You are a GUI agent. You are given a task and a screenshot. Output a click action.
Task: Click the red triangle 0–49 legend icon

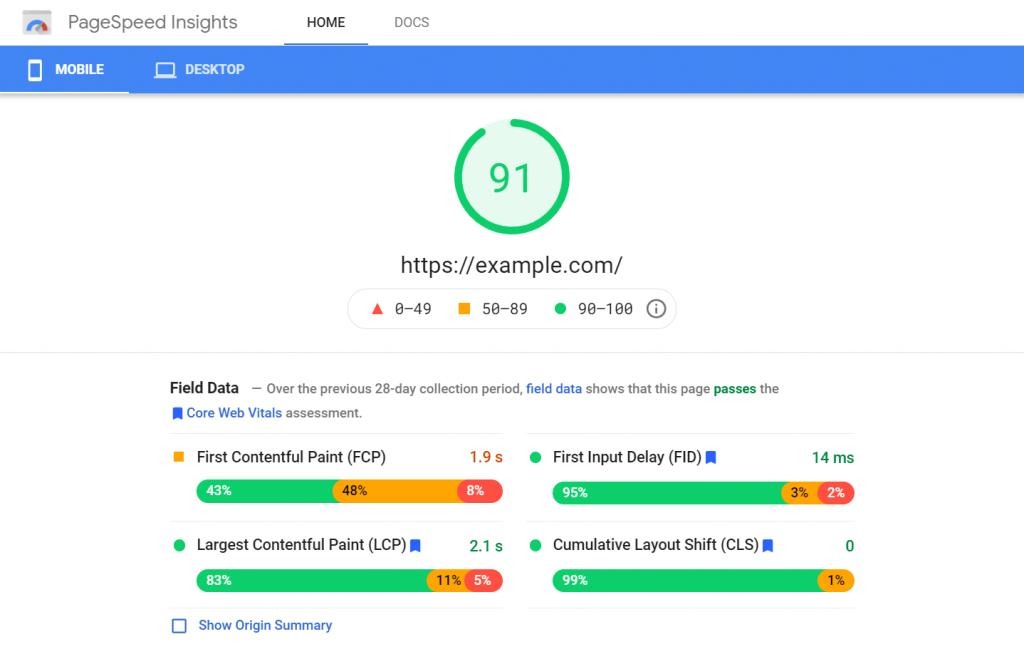tap(377, 309)
